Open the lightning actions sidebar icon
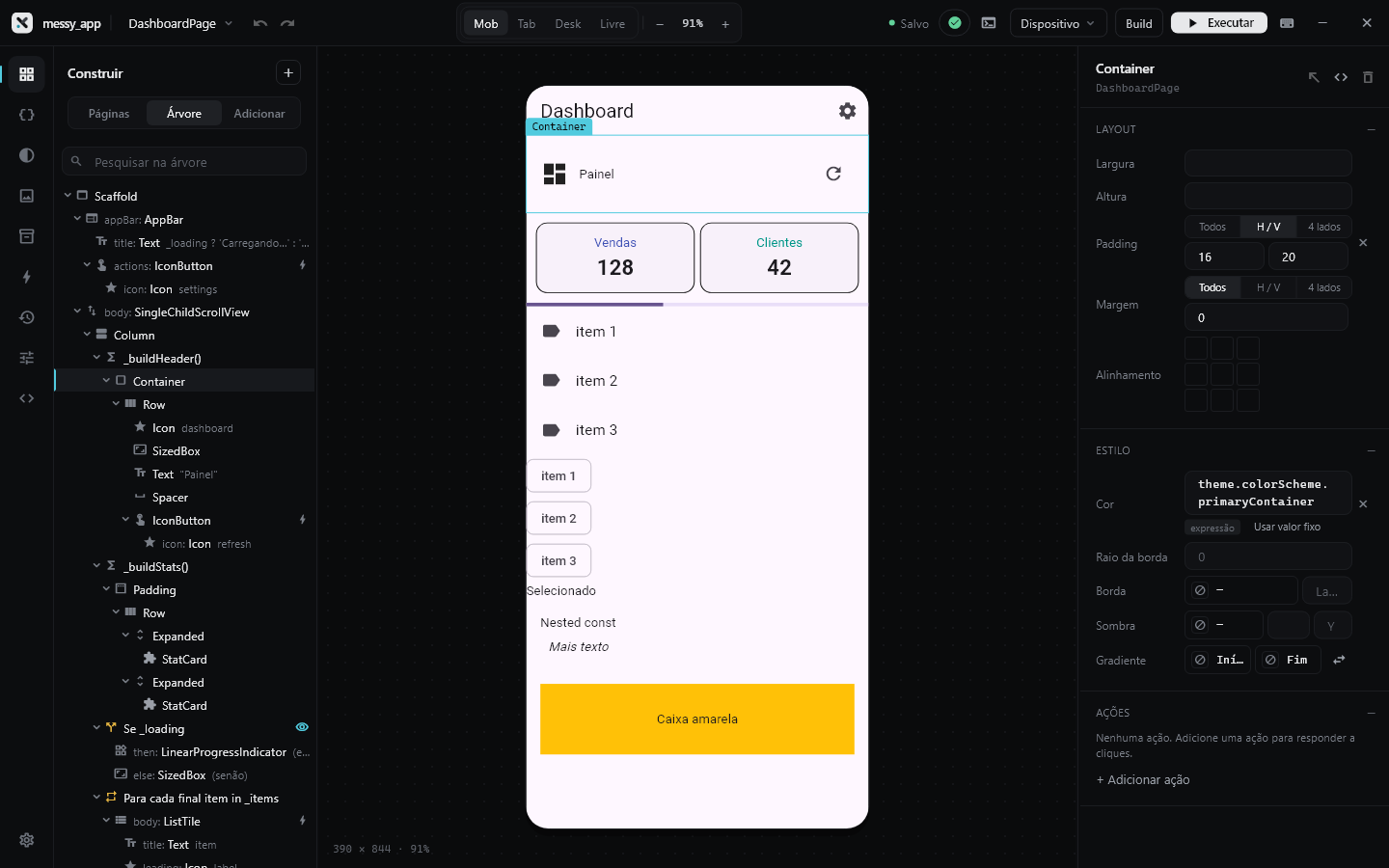1389x868 pixels. point(27,277)
